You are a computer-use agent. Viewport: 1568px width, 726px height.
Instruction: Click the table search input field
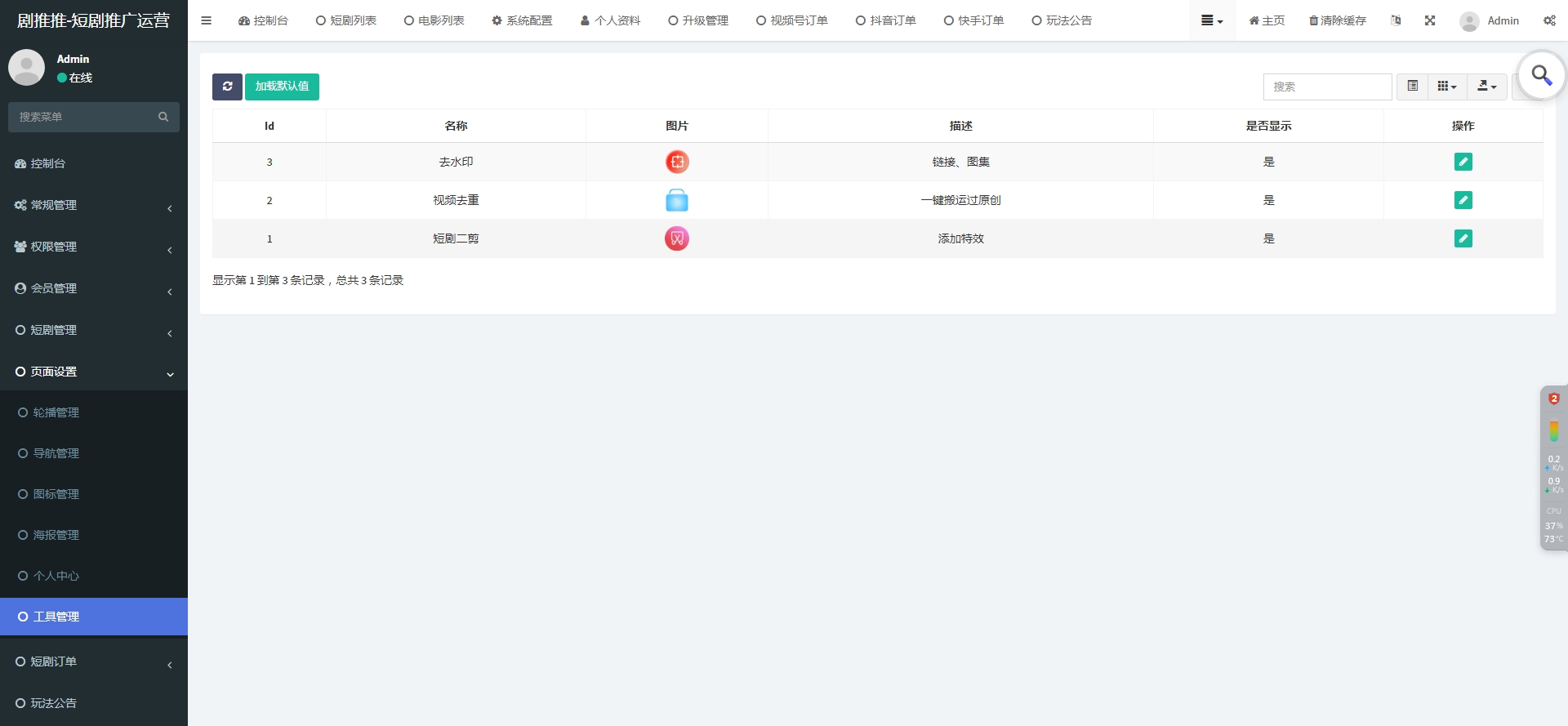pyautogui.click(x=1327, y=87)
